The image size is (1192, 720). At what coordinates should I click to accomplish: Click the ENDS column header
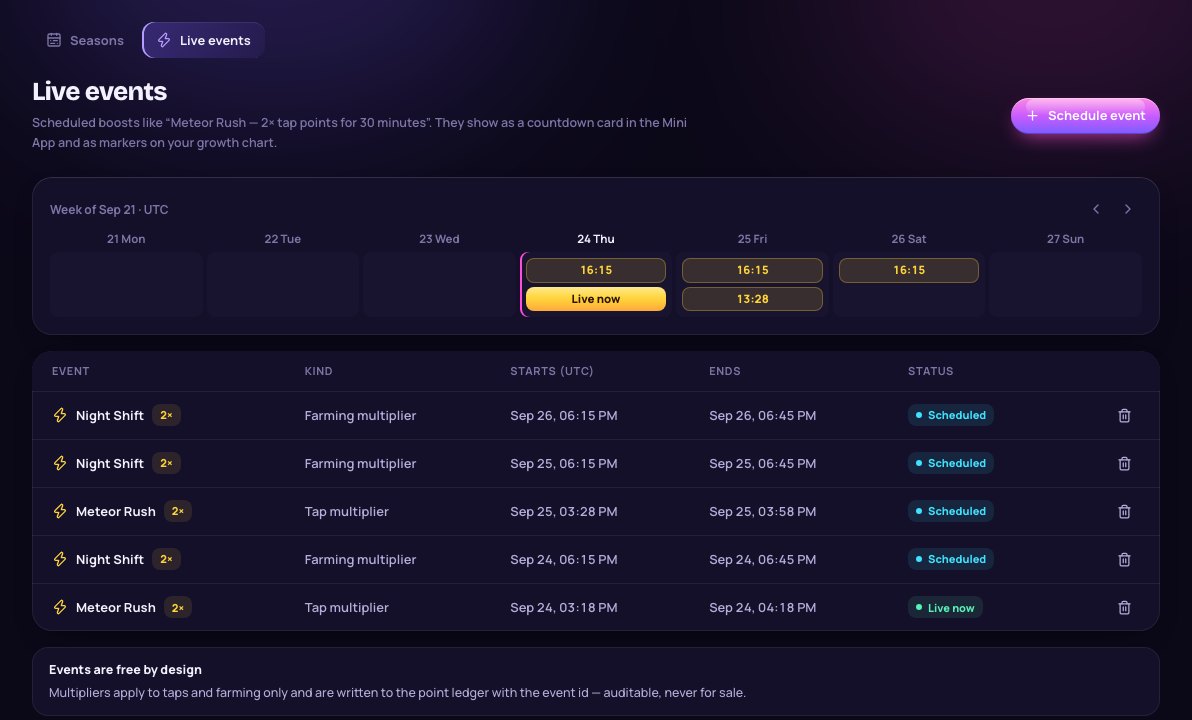724,371
